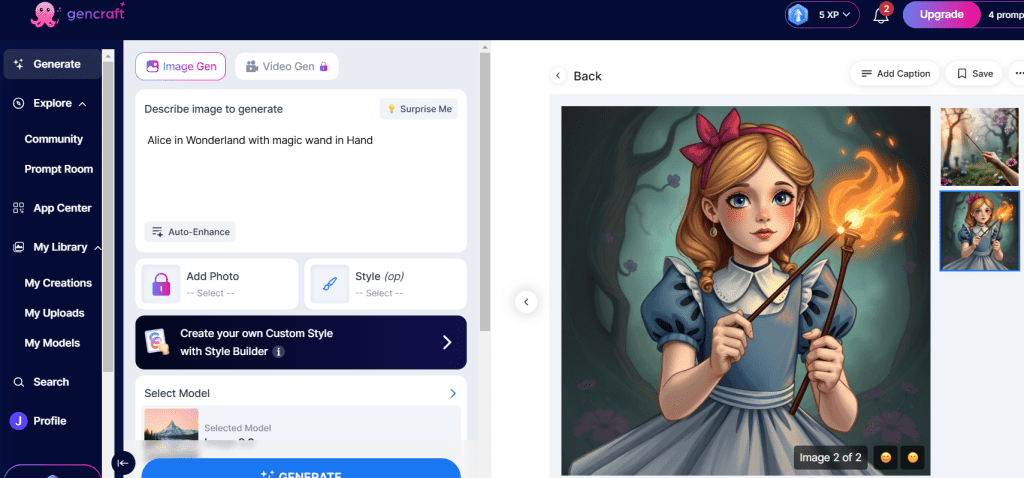
Task: Open the Generate sidebar item
Action: point(52,64)
